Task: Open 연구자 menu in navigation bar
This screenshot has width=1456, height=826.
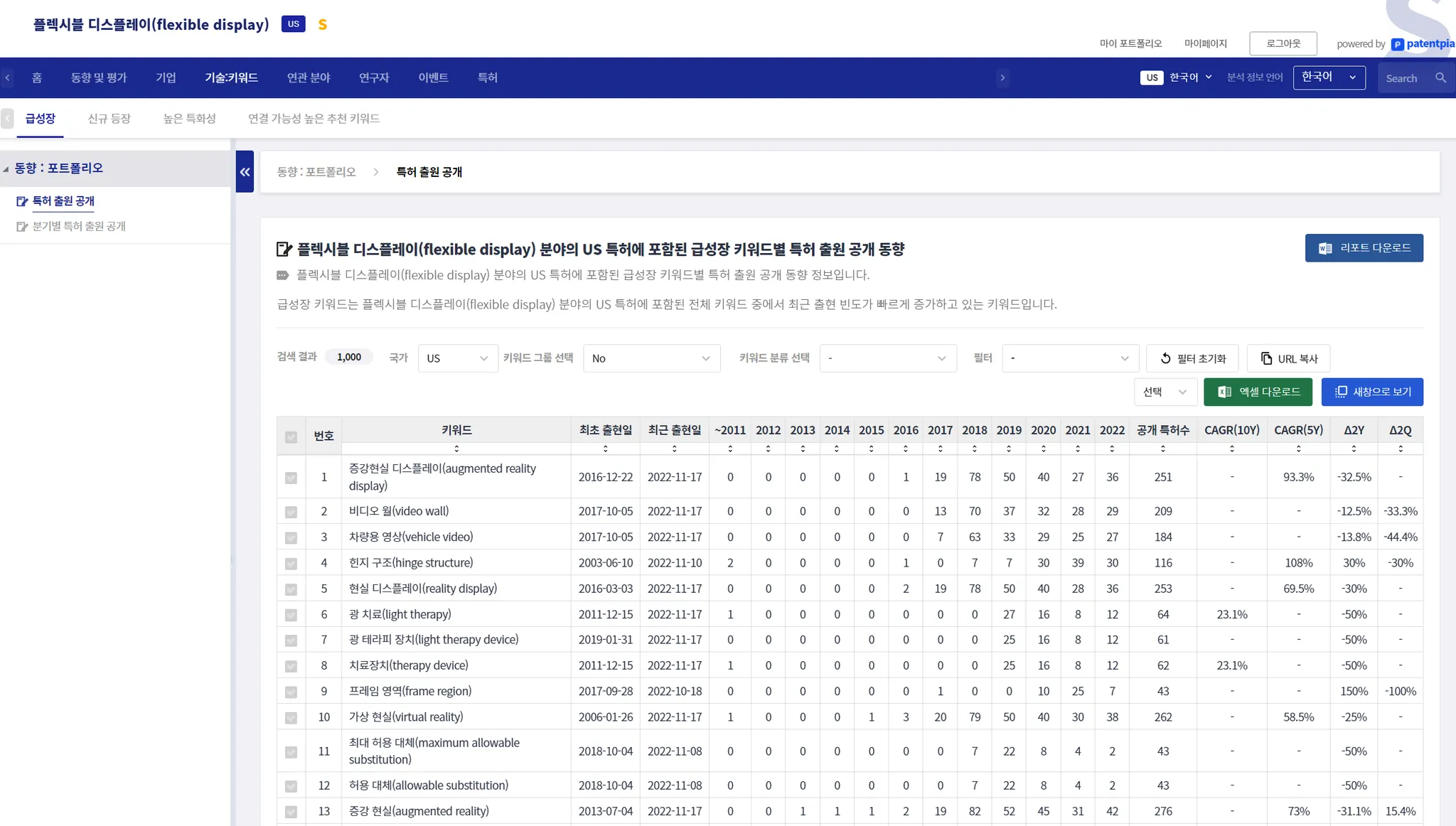Action: (373, 77)
